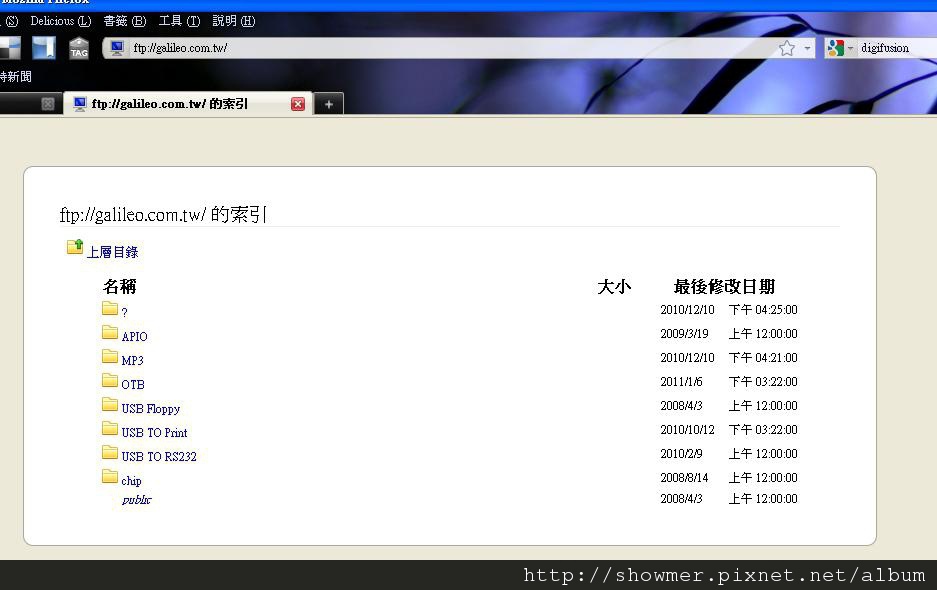Click date 2010/10/12 in USB TO Print row
The image size is (937, 590).
pos(687,429)
